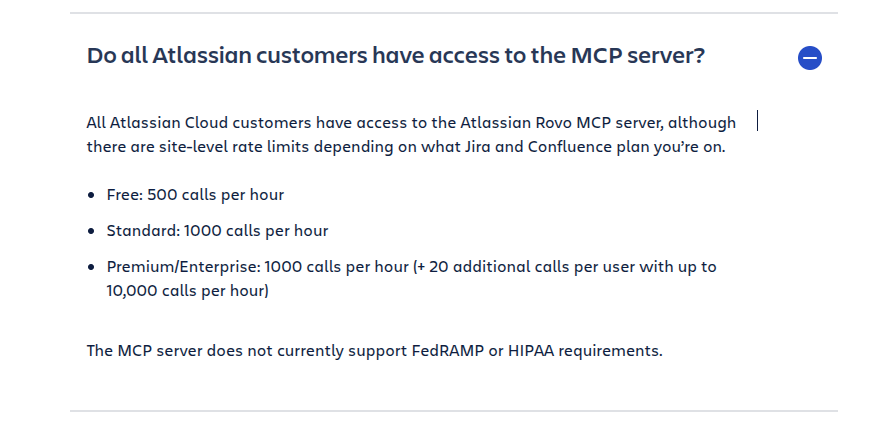Click the bullet dot before 'Standard'
This screenshot has height=428, width=890.
(x=91, y=231)
